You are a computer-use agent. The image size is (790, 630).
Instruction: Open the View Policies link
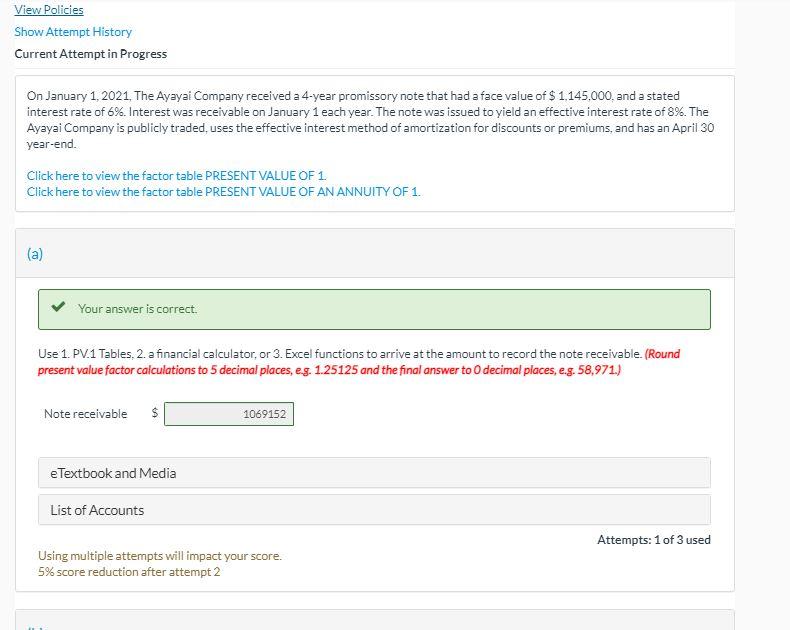pos(49,10)
